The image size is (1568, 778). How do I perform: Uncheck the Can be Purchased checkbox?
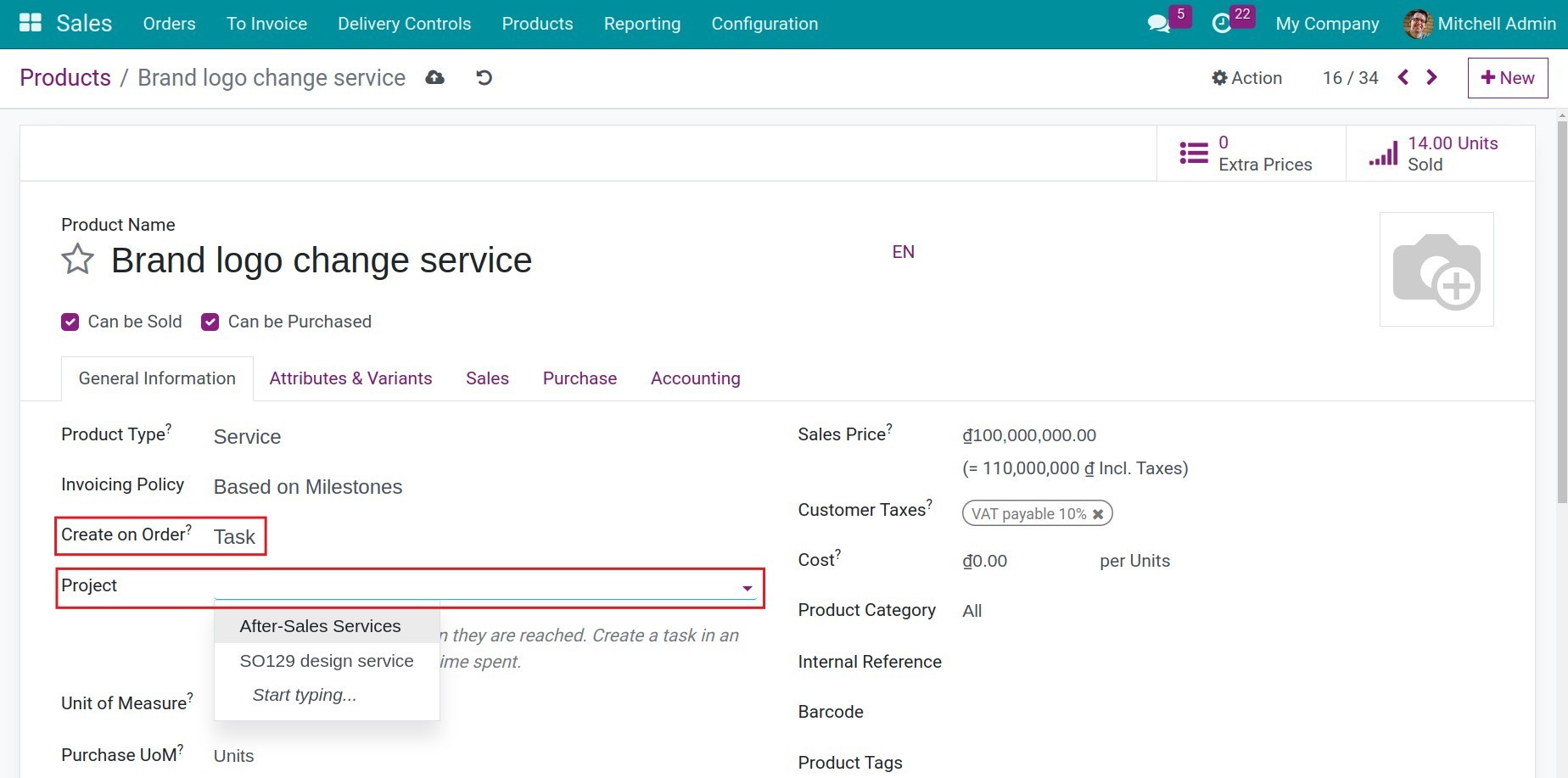coord(210,322)
